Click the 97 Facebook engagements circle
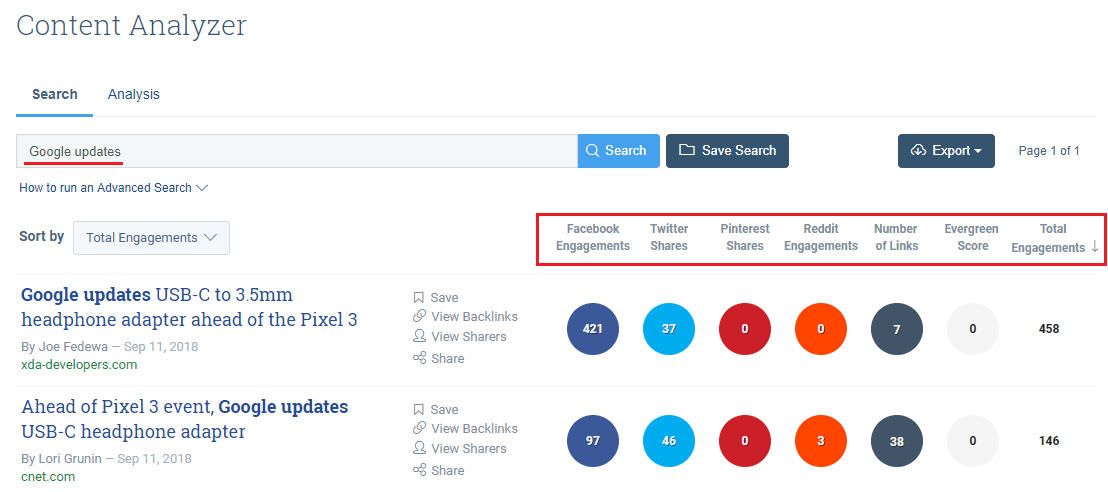The width and height of the screenshot is (1108, 492). [x=593, y=440]
